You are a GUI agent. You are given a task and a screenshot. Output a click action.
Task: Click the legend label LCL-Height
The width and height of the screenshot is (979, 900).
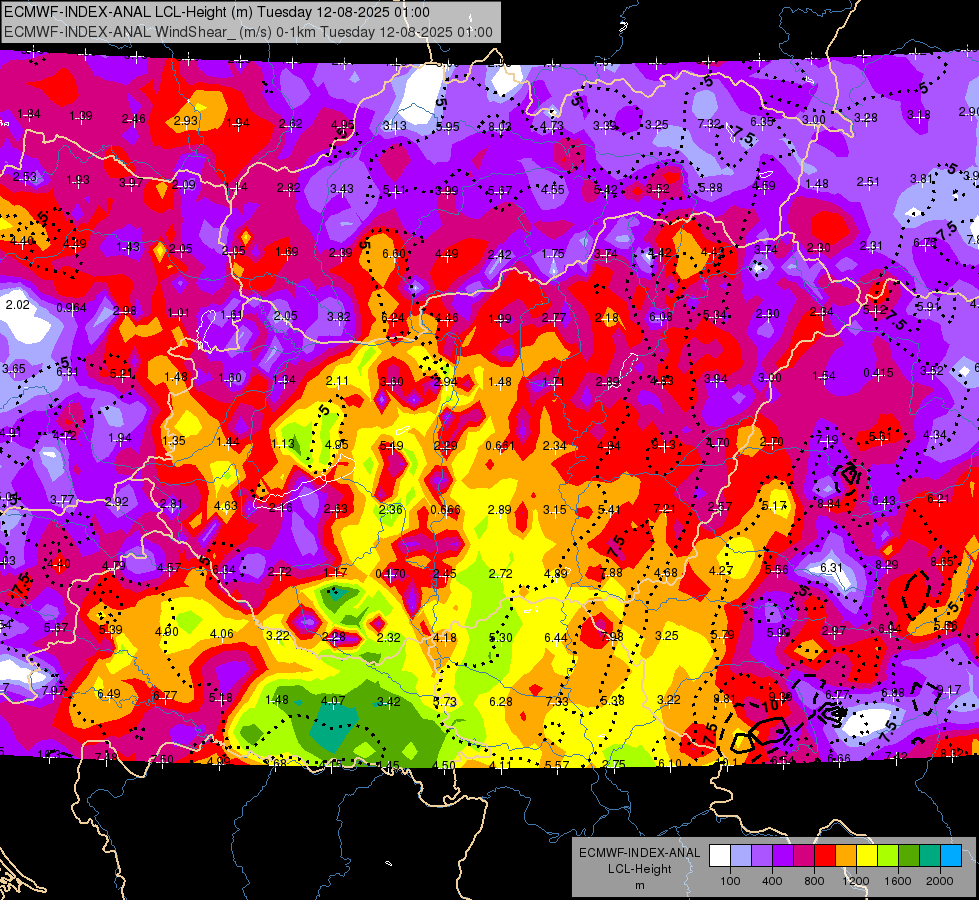coord(639,869)
